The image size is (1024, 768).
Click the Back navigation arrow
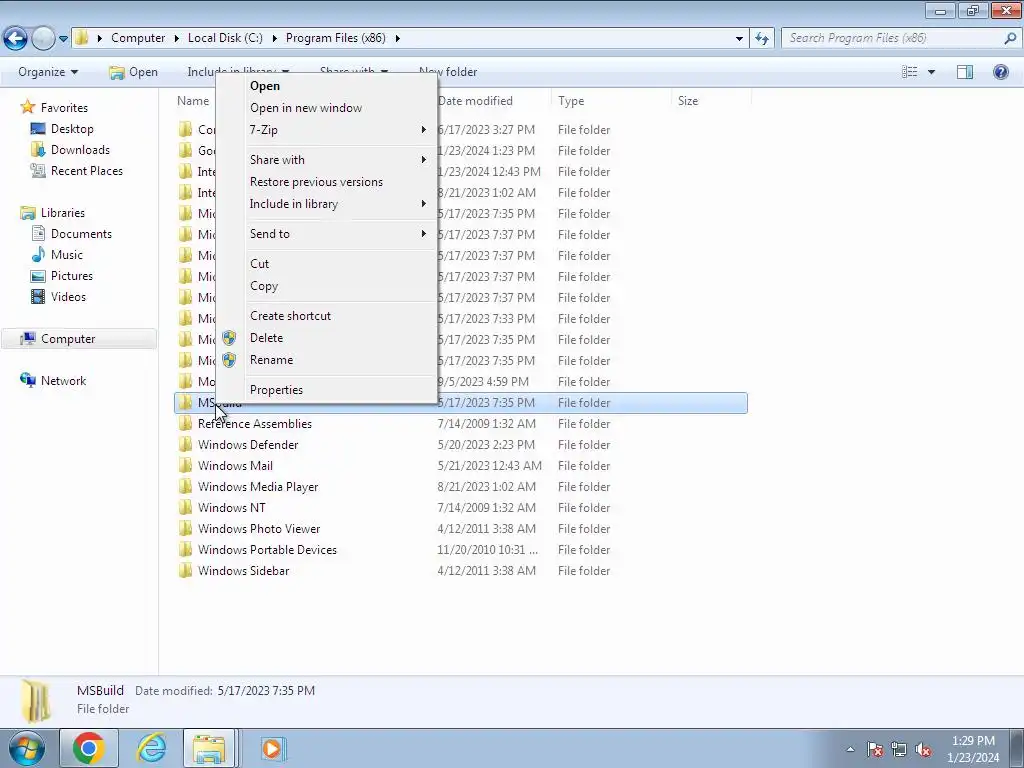pos(15,38)
